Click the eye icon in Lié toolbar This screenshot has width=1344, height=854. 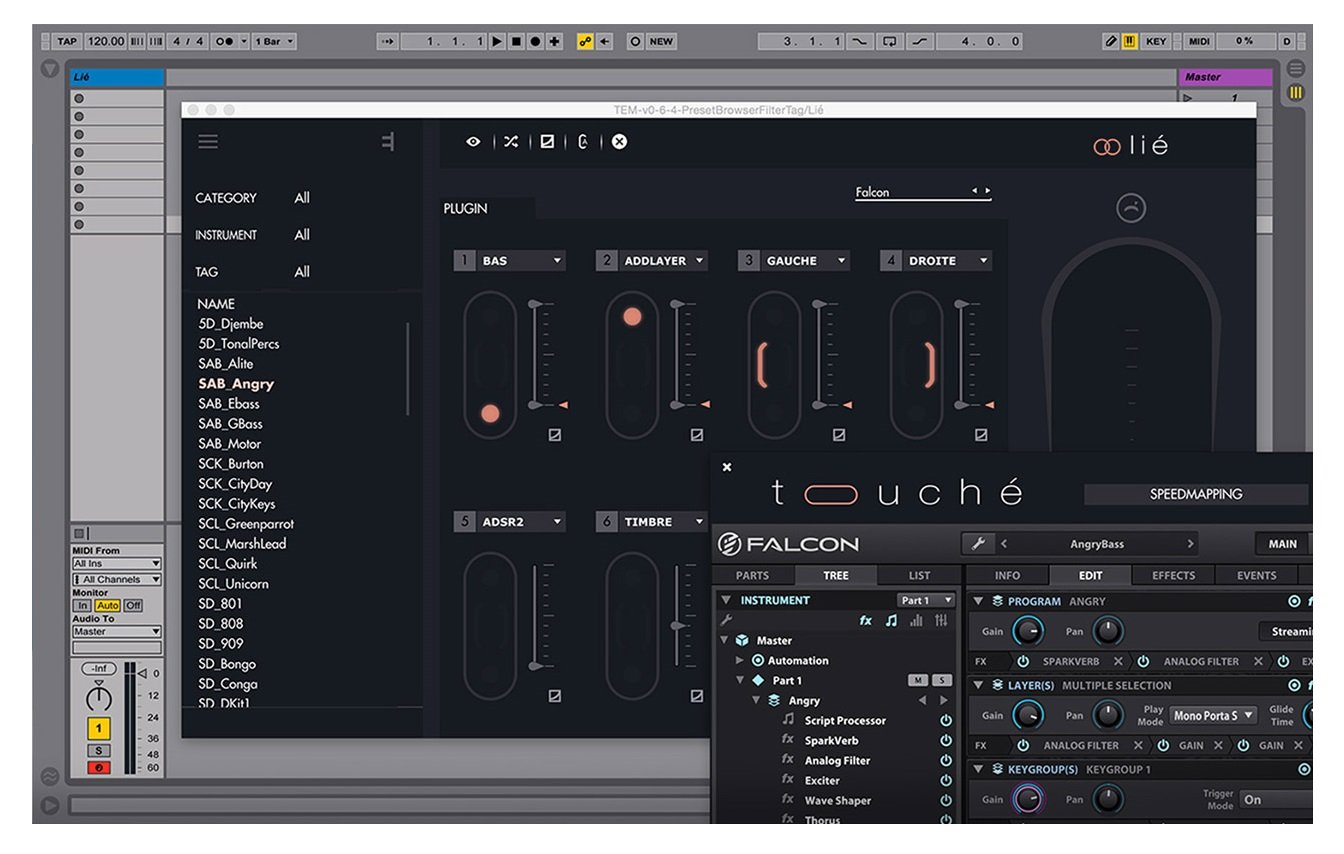click(473, 142)
